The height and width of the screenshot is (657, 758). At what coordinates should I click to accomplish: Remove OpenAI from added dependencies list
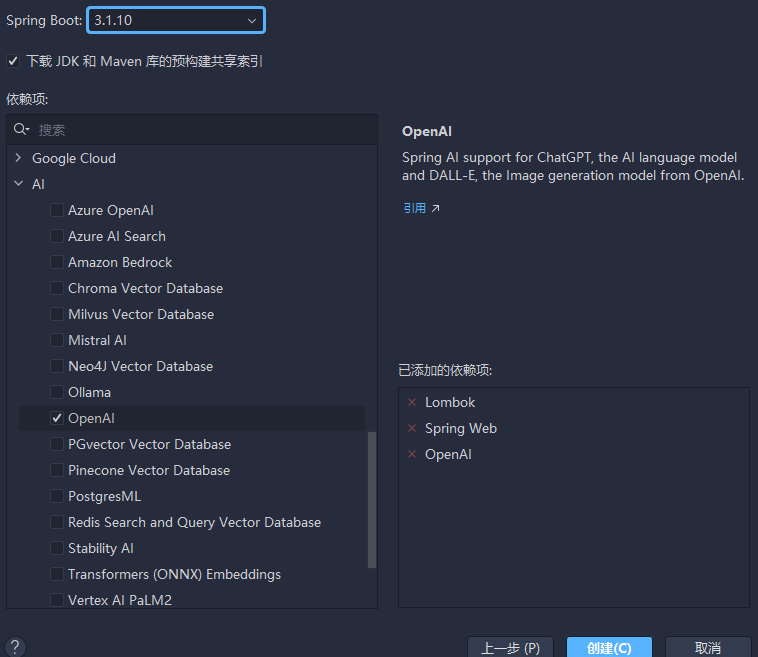(x=412, y=454)
